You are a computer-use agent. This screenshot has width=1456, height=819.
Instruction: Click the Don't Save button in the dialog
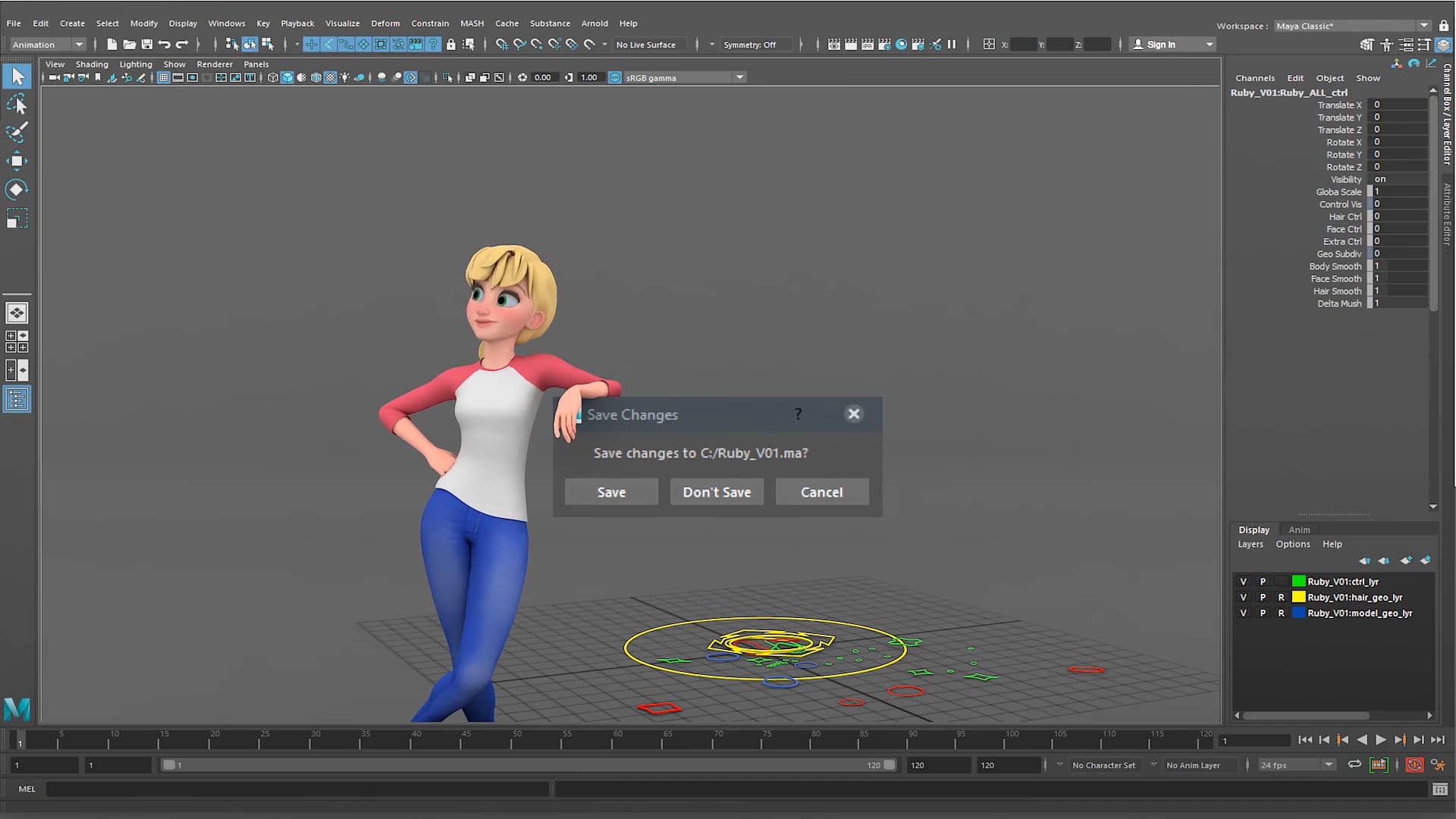716,491
